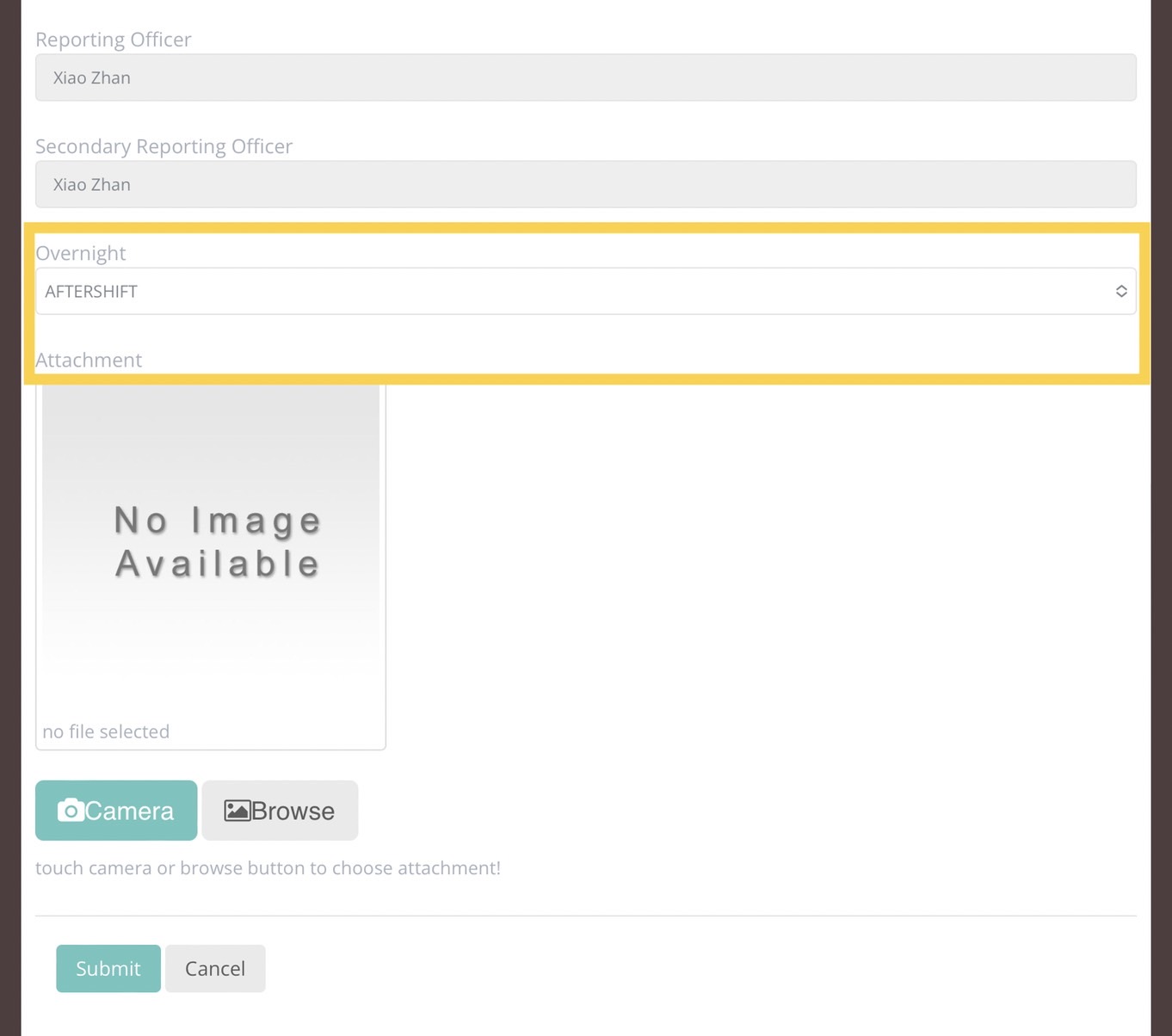
Task: Click the Overnight label
Action: click(81, 253)
